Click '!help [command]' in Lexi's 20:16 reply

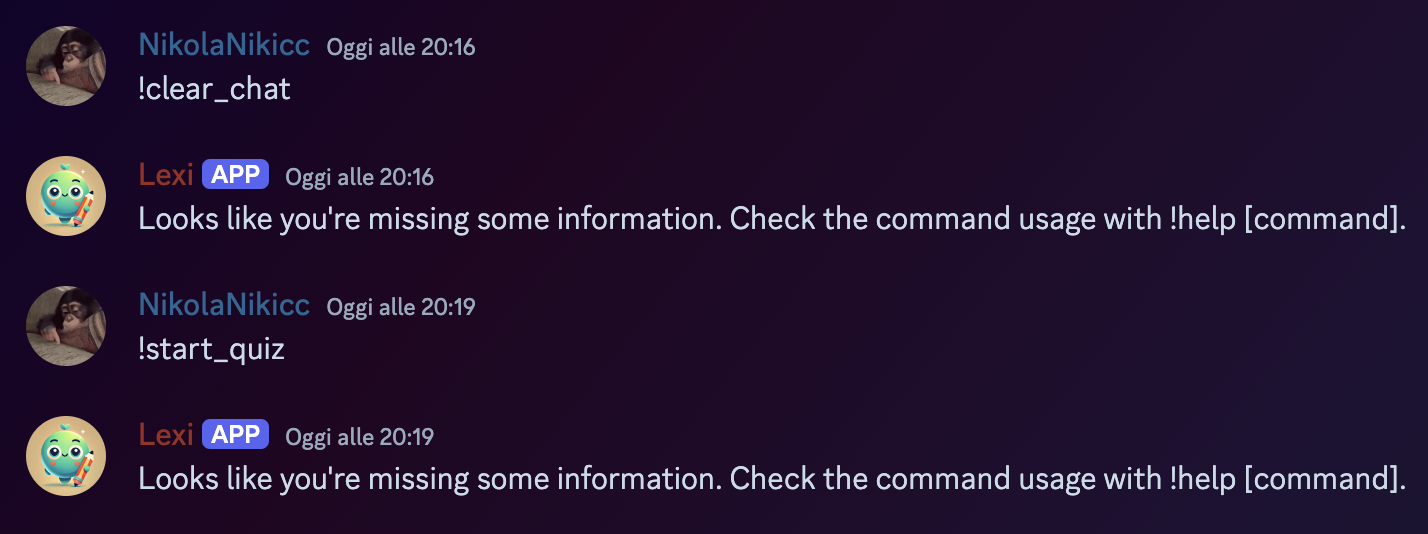(1287, 219)
